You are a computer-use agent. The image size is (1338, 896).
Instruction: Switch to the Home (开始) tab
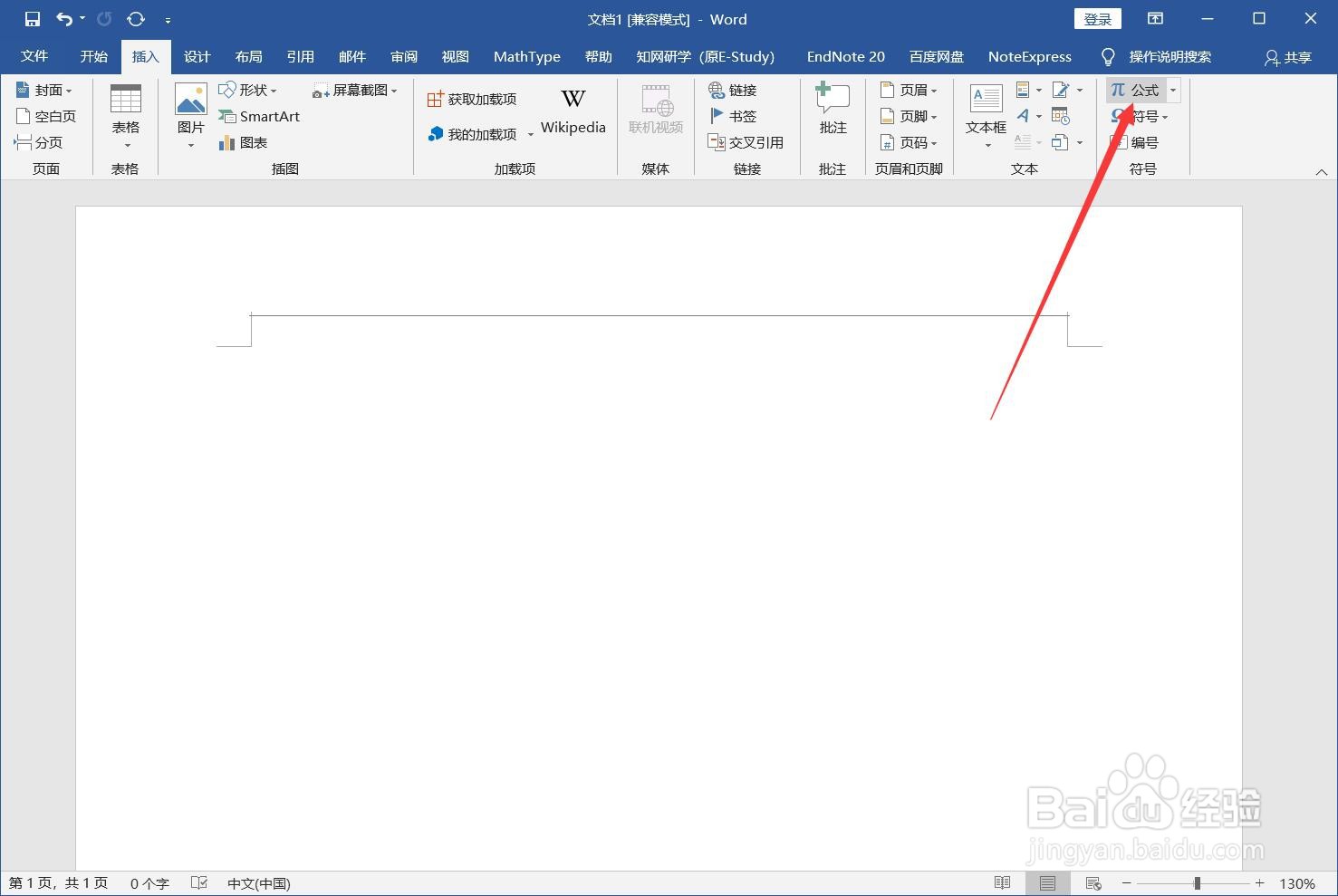[x=93, y=56]
